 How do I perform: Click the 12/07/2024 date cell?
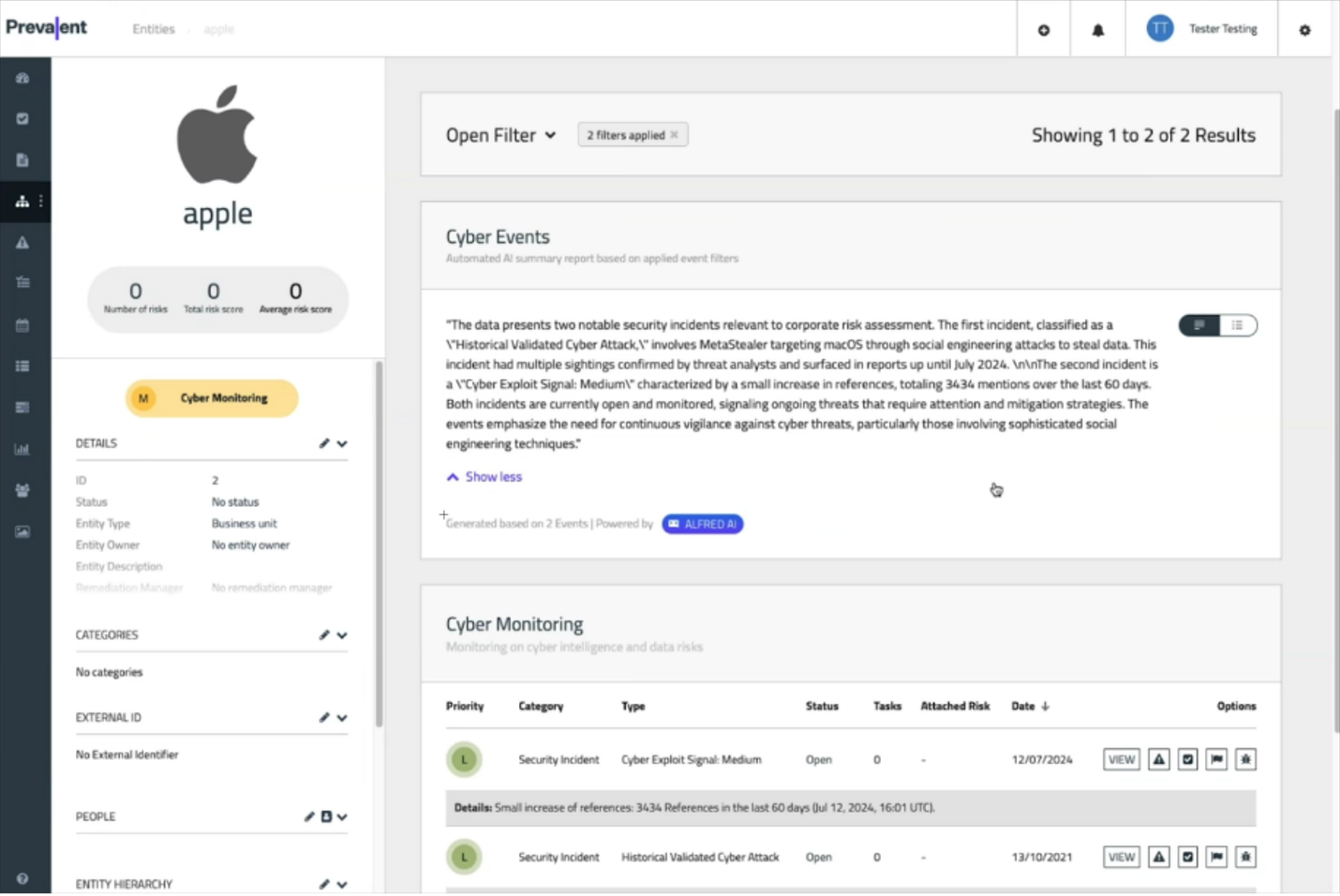(1042, 759)
